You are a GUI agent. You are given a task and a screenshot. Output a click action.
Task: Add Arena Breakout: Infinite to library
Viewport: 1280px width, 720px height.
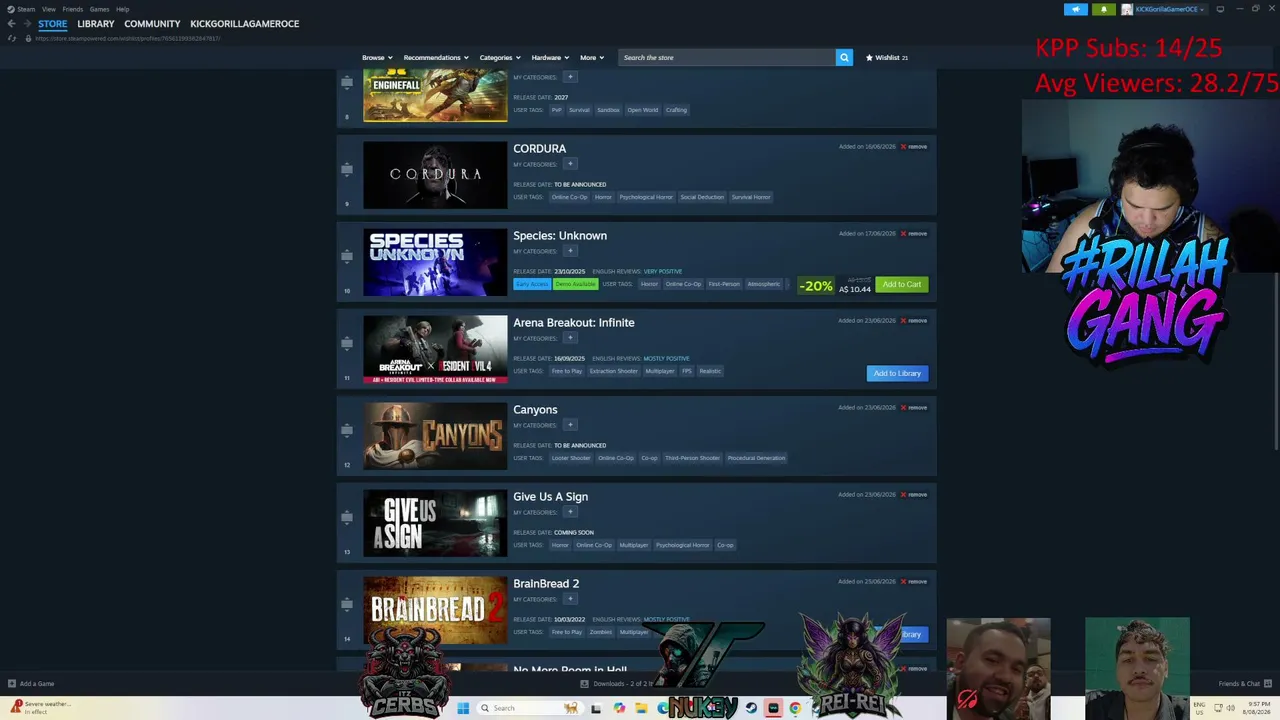(897, 374)
